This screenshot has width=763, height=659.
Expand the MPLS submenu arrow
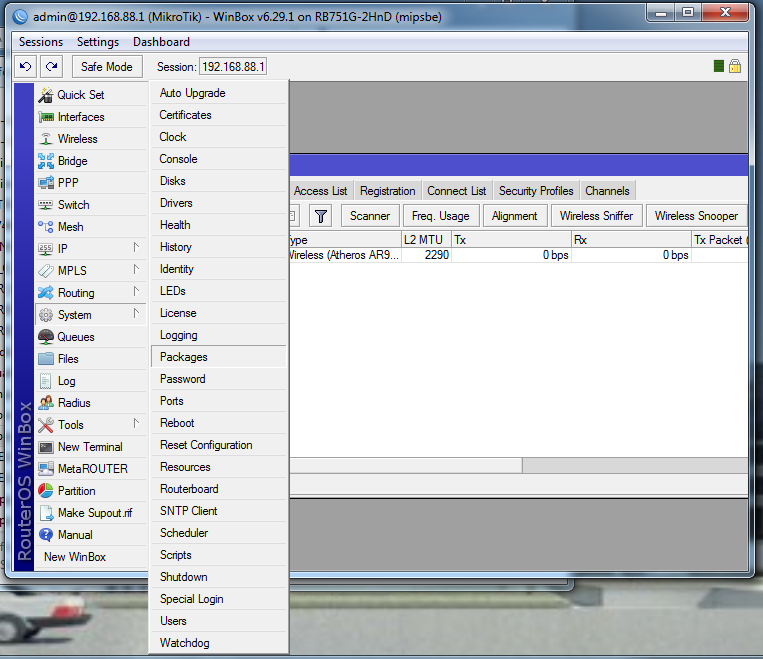(136, 270)
